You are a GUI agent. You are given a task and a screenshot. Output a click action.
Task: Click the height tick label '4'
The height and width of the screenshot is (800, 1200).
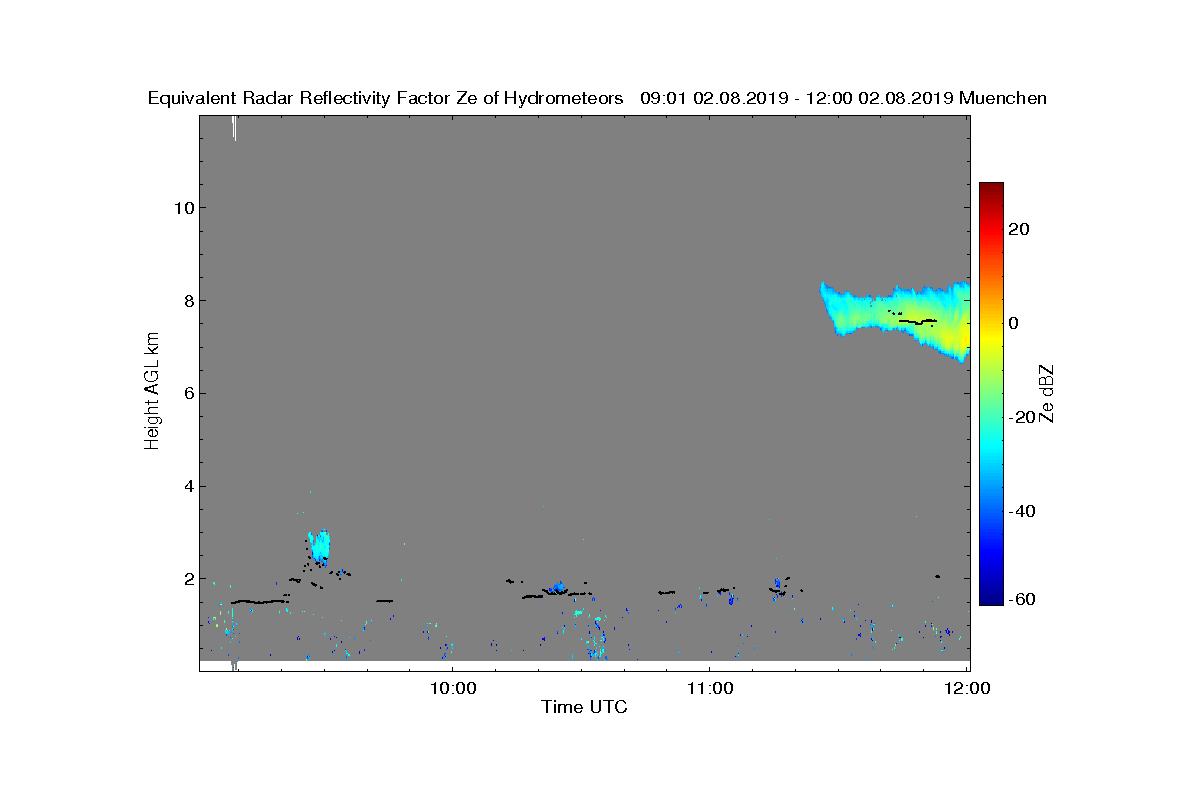pos(188,486)
